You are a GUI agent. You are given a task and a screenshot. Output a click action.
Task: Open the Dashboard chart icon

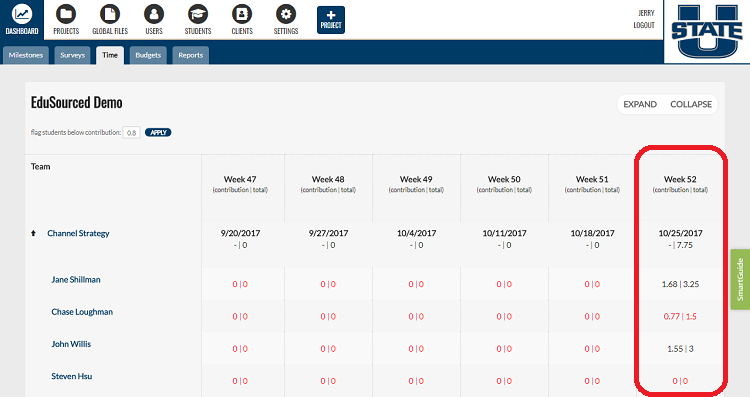click(22, 14)
